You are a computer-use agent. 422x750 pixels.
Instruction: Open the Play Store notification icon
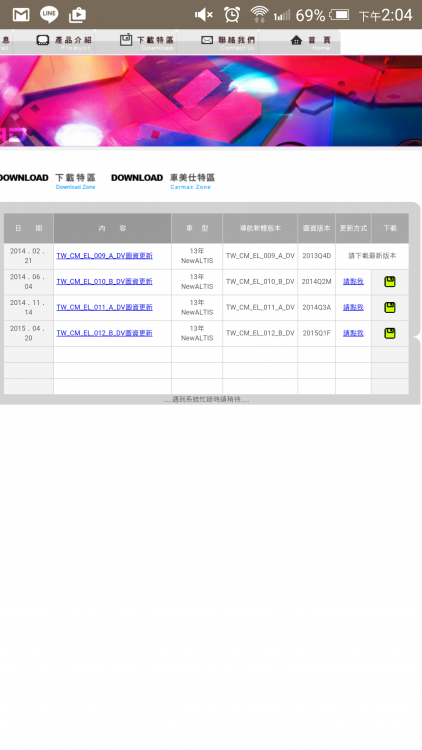click(77, 15)
